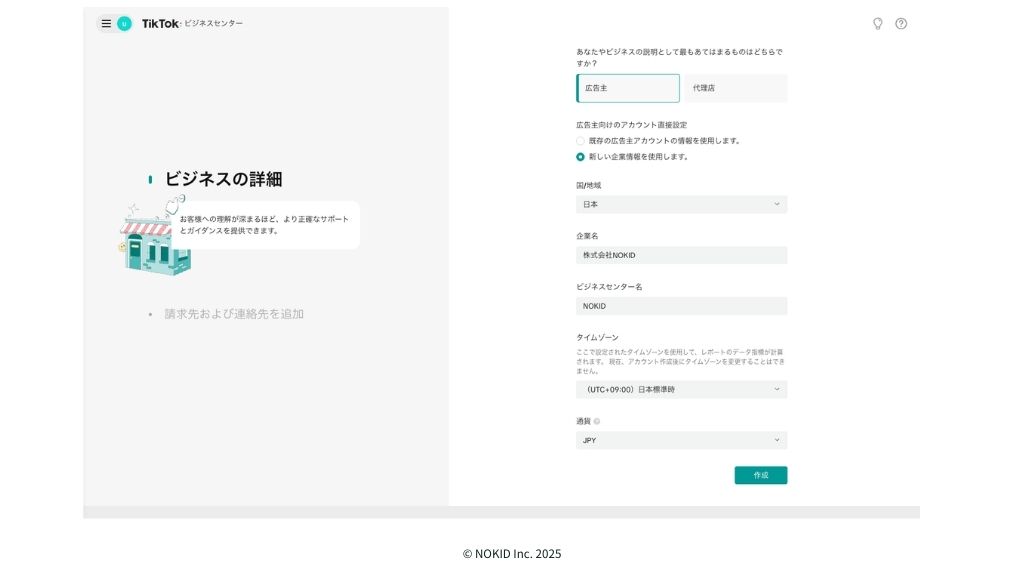
Task: Open the hamburger menu icon
Action: [106, 24]
